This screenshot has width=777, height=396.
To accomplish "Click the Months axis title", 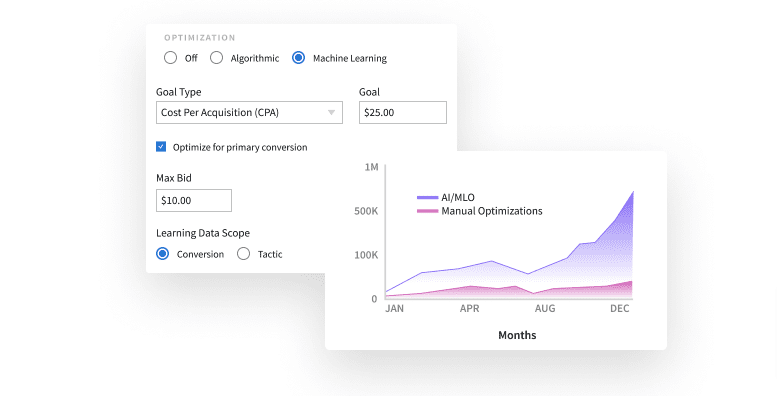I will point(517,335).
